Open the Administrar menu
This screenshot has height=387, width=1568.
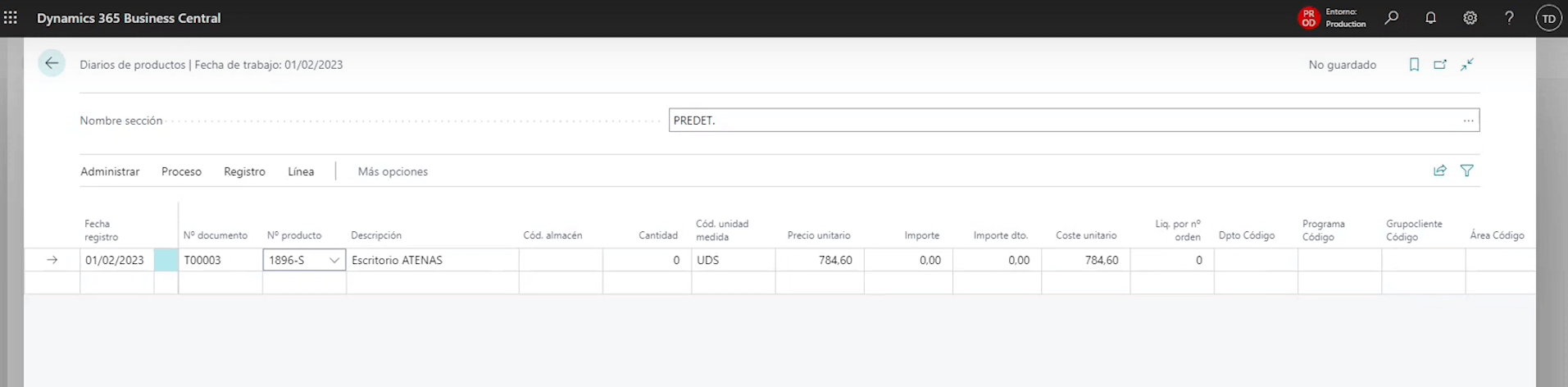pyautogui.click(x=110, y=171)
